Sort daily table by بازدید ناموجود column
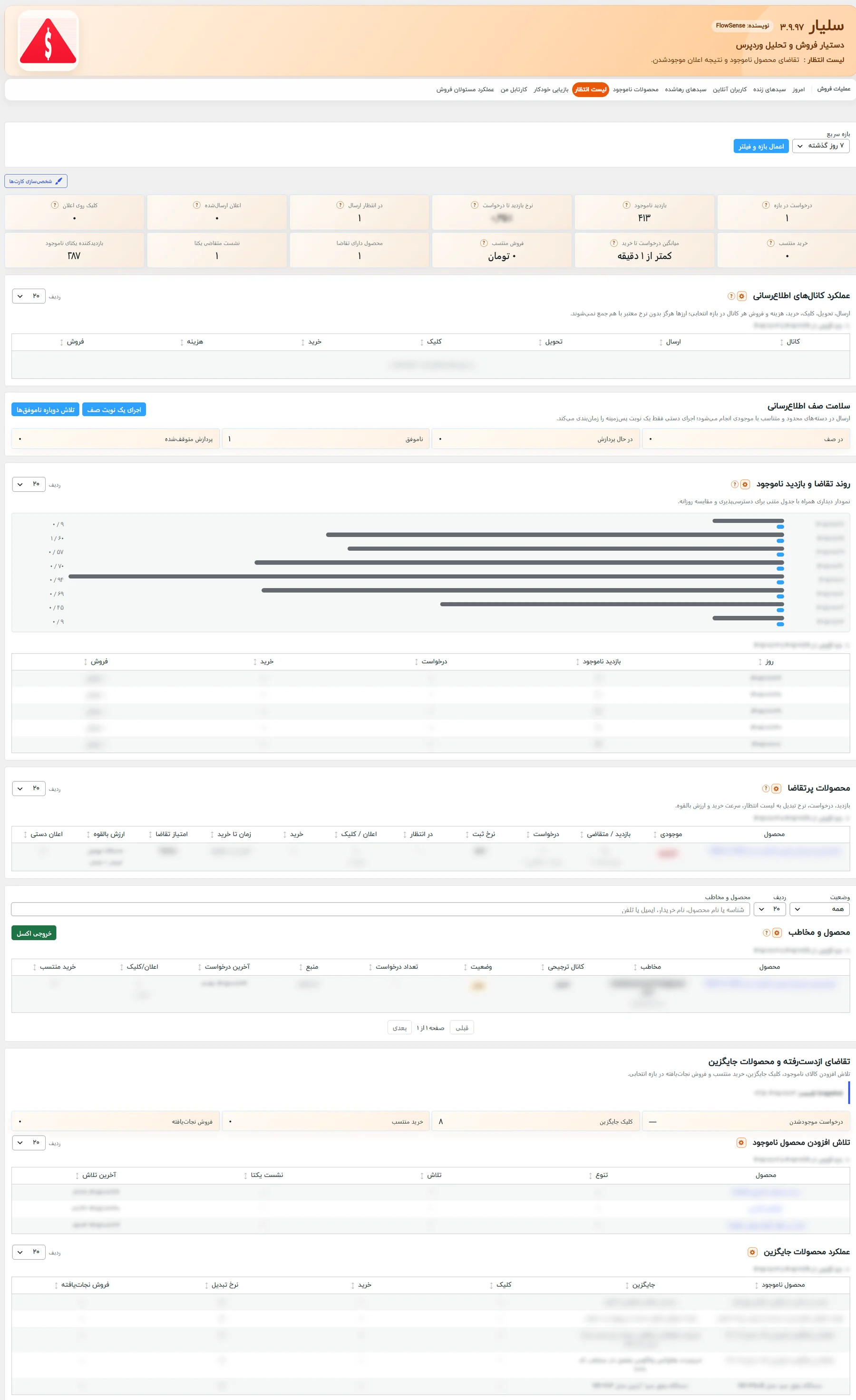Screen dimensions: 856x1400 pos(598,661)
